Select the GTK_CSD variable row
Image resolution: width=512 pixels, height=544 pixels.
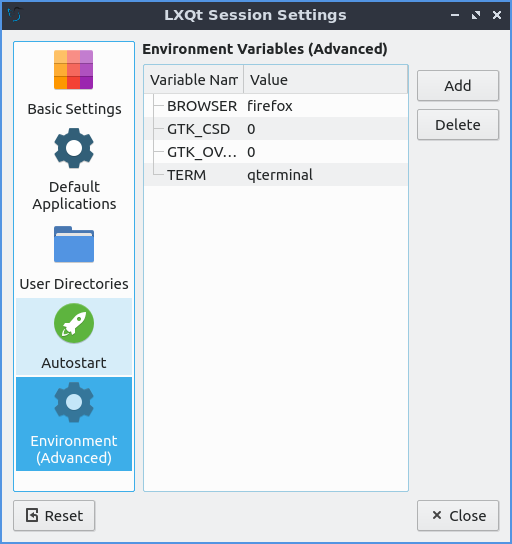coord(276,129)
